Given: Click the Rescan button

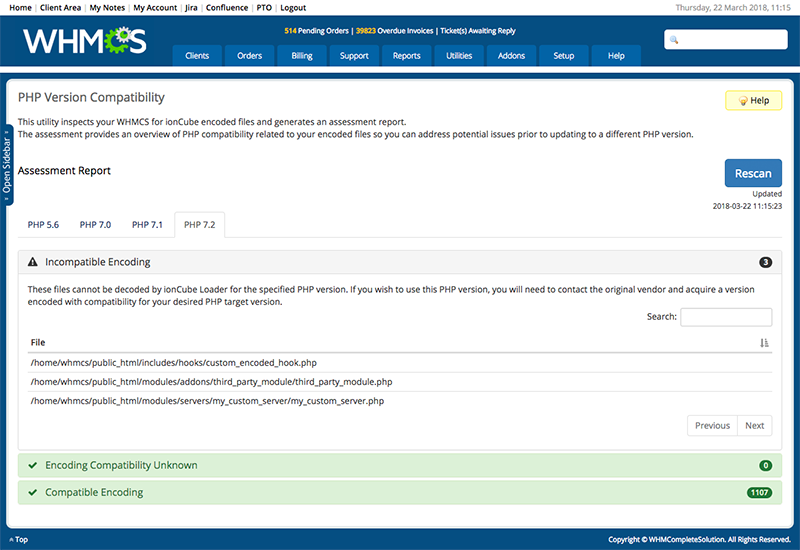Looking at the screenshot, I should tap(753, 173).
